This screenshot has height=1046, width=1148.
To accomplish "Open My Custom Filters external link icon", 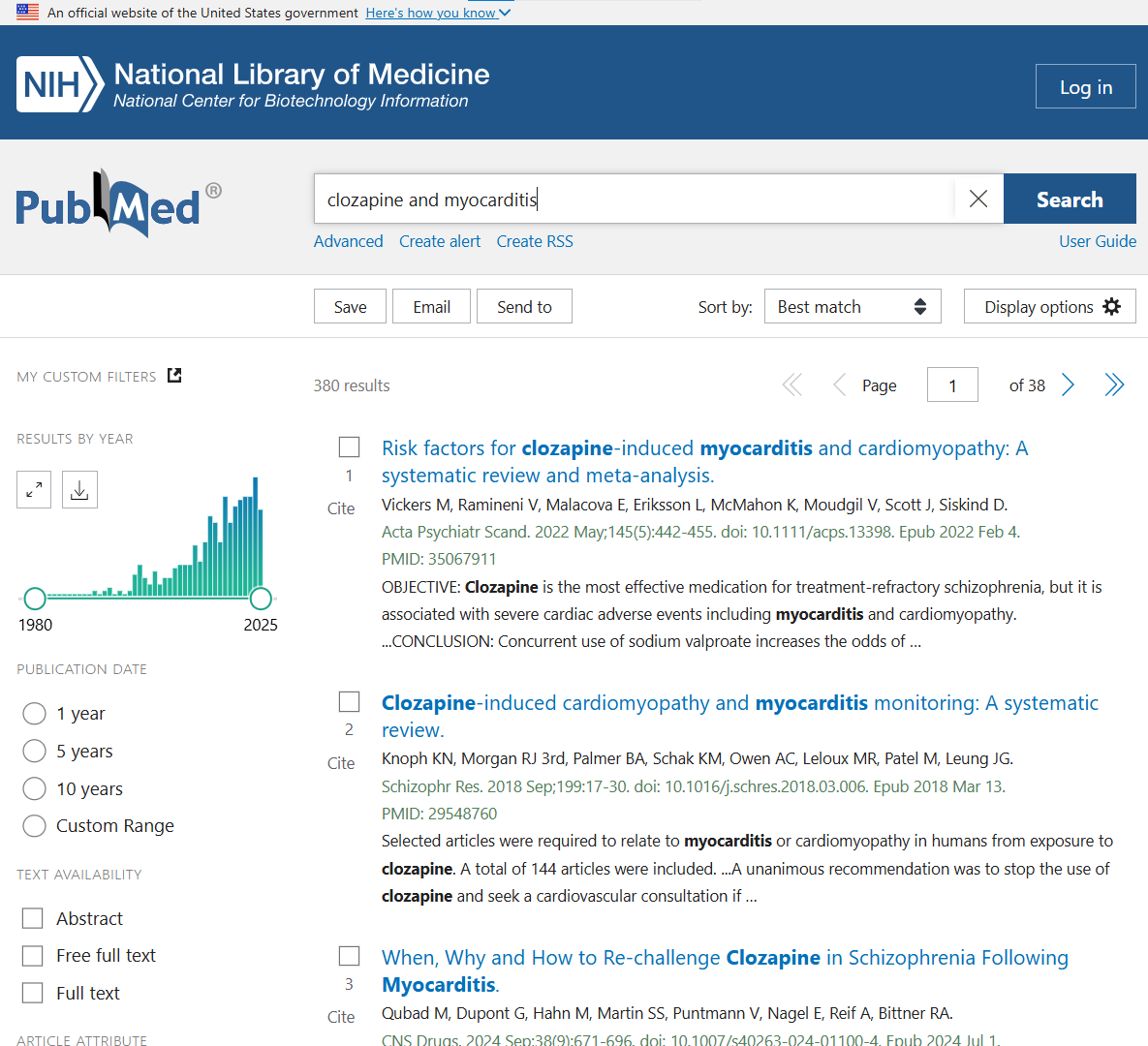I will [174, 376].
